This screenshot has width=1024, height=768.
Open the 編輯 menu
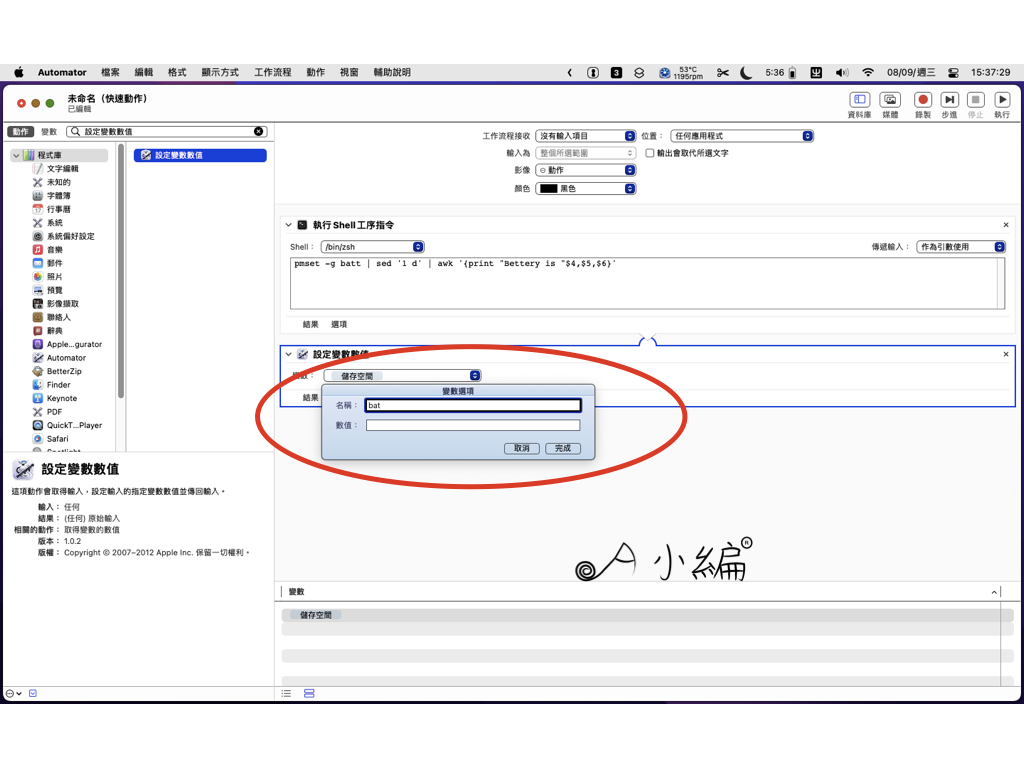(x=144, y=72)
